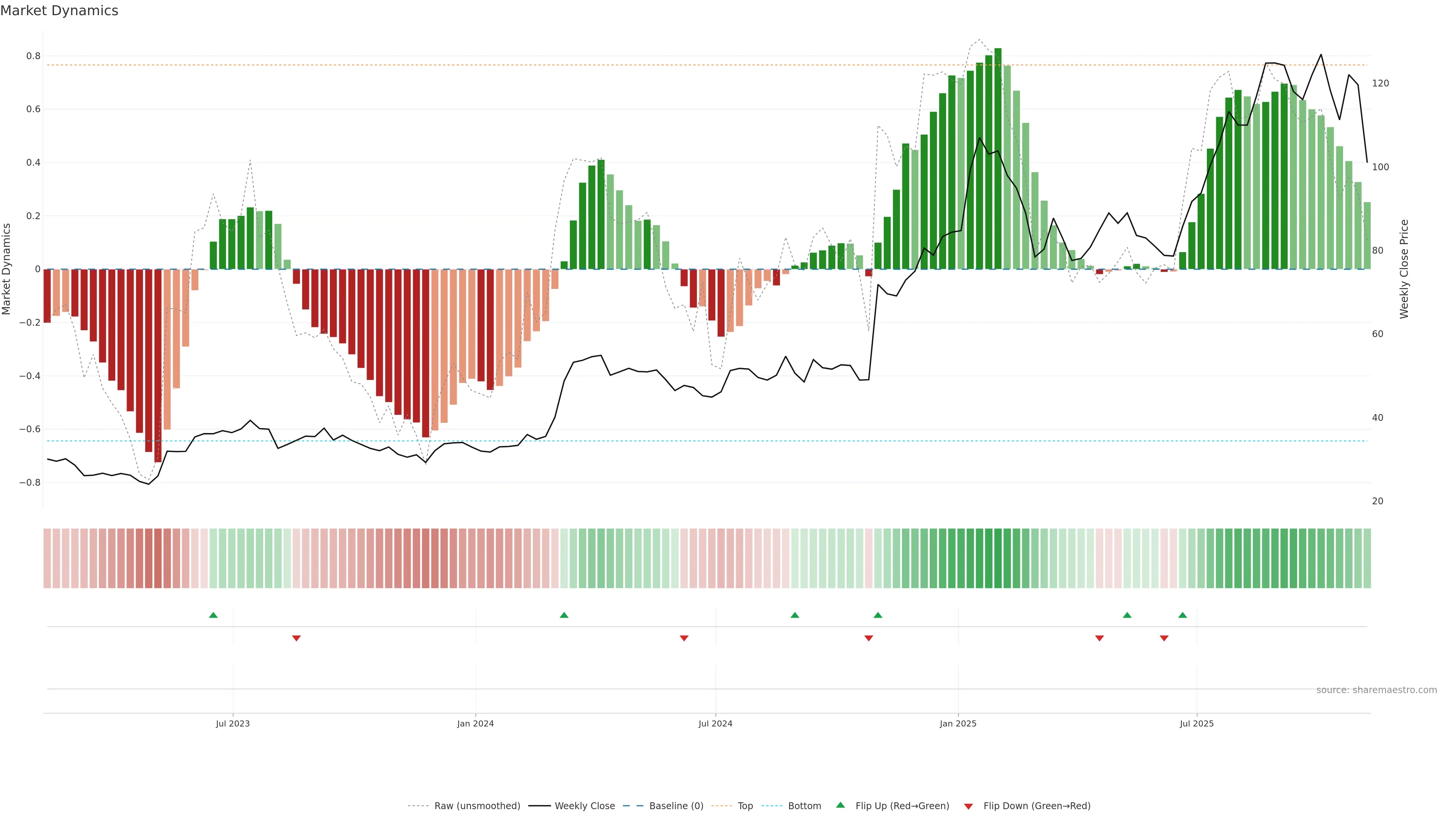Toggle the Weekly Close legend entry
The height and width of the screenshot is (819, 1456).
584,806
